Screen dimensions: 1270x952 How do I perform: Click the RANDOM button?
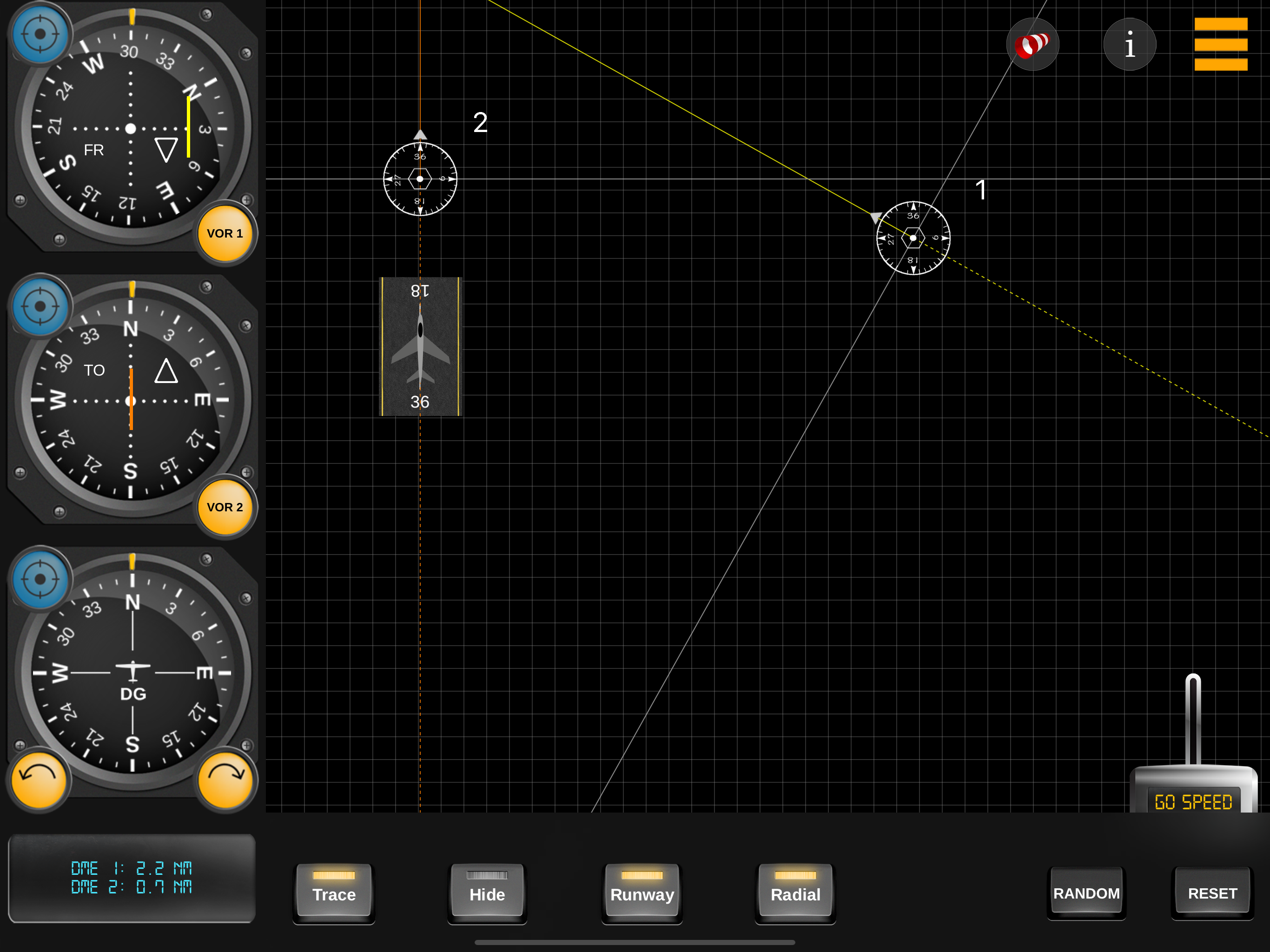click(x=1086, y=893)
